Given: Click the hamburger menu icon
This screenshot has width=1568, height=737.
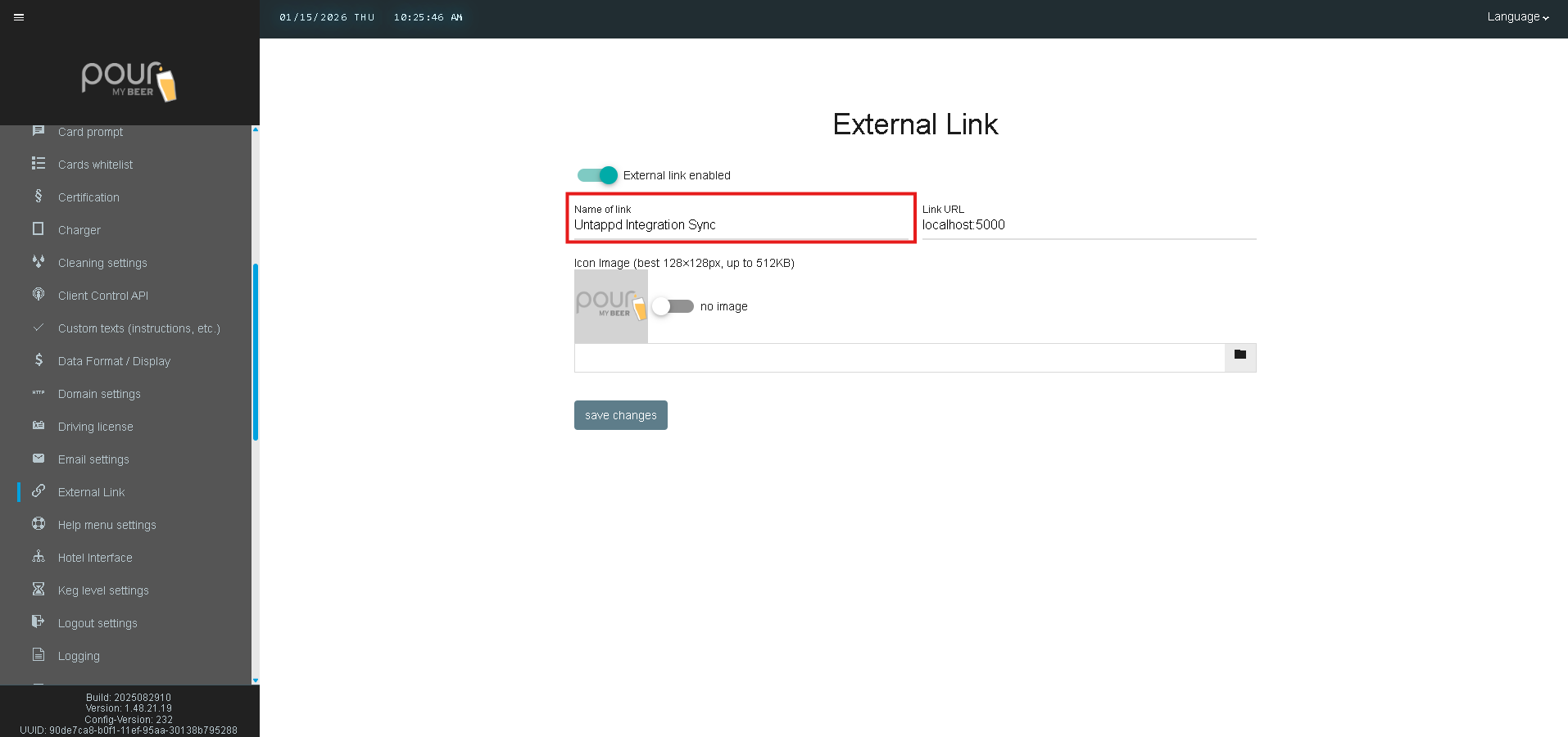Looking at the screenshot, I should [x=19, y=17].
